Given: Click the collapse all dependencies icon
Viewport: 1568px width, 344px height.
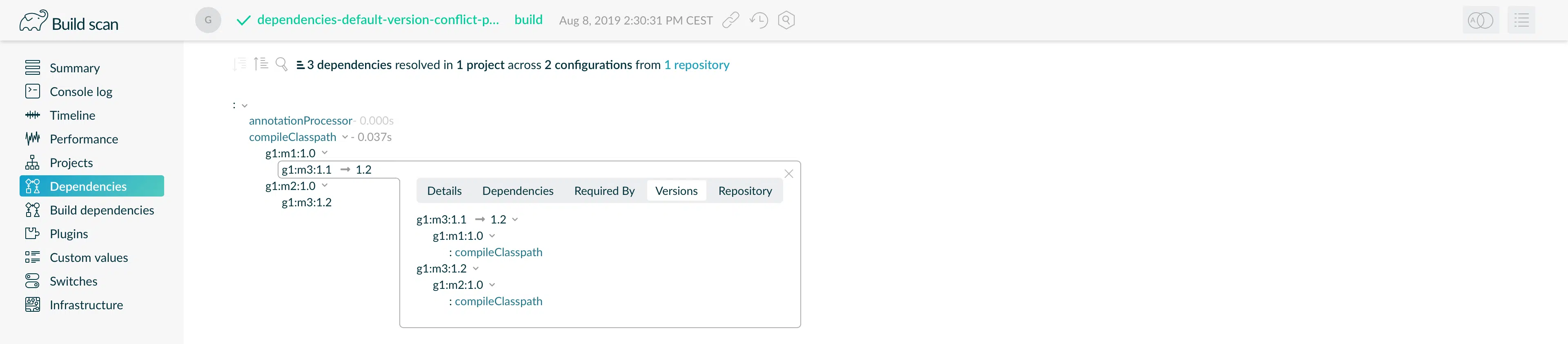Looking at the screenshot, I should (261, 63).
